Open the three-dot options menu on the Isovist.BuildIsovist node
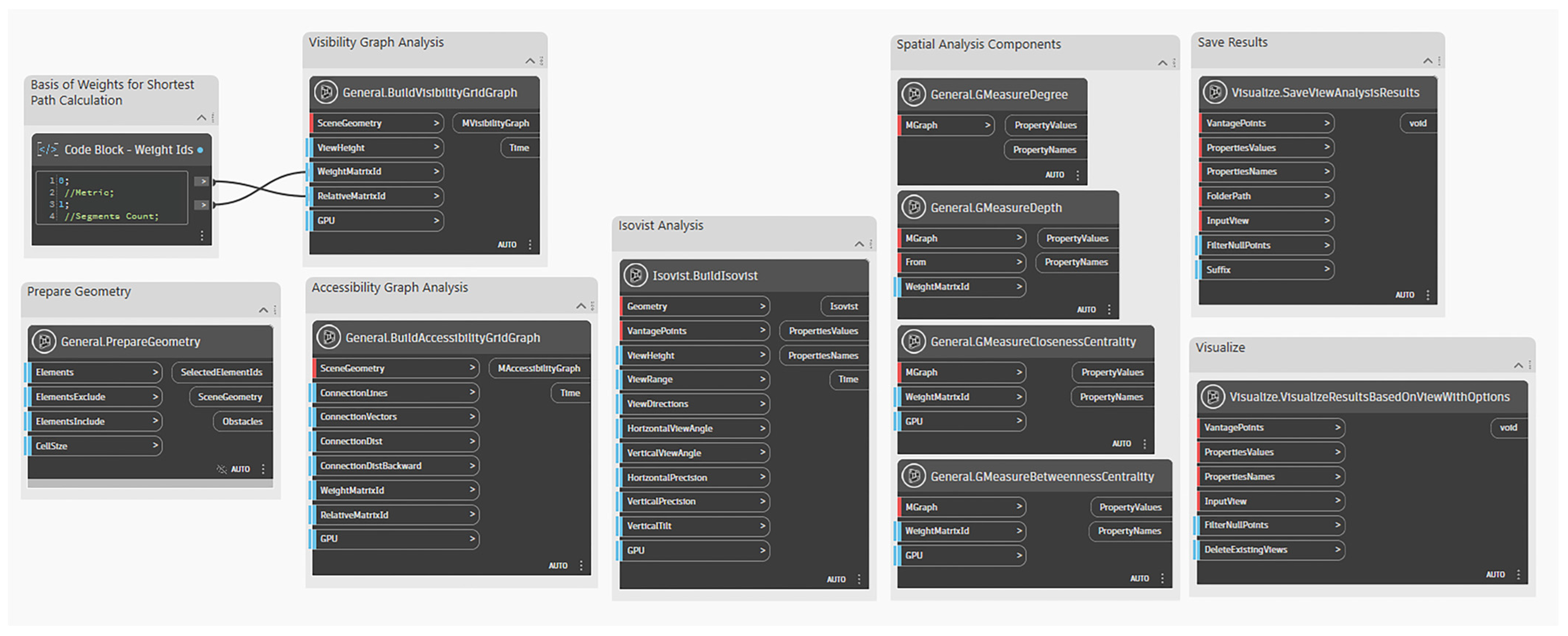This screenshot has width=1568, height=636. [859, 579]
